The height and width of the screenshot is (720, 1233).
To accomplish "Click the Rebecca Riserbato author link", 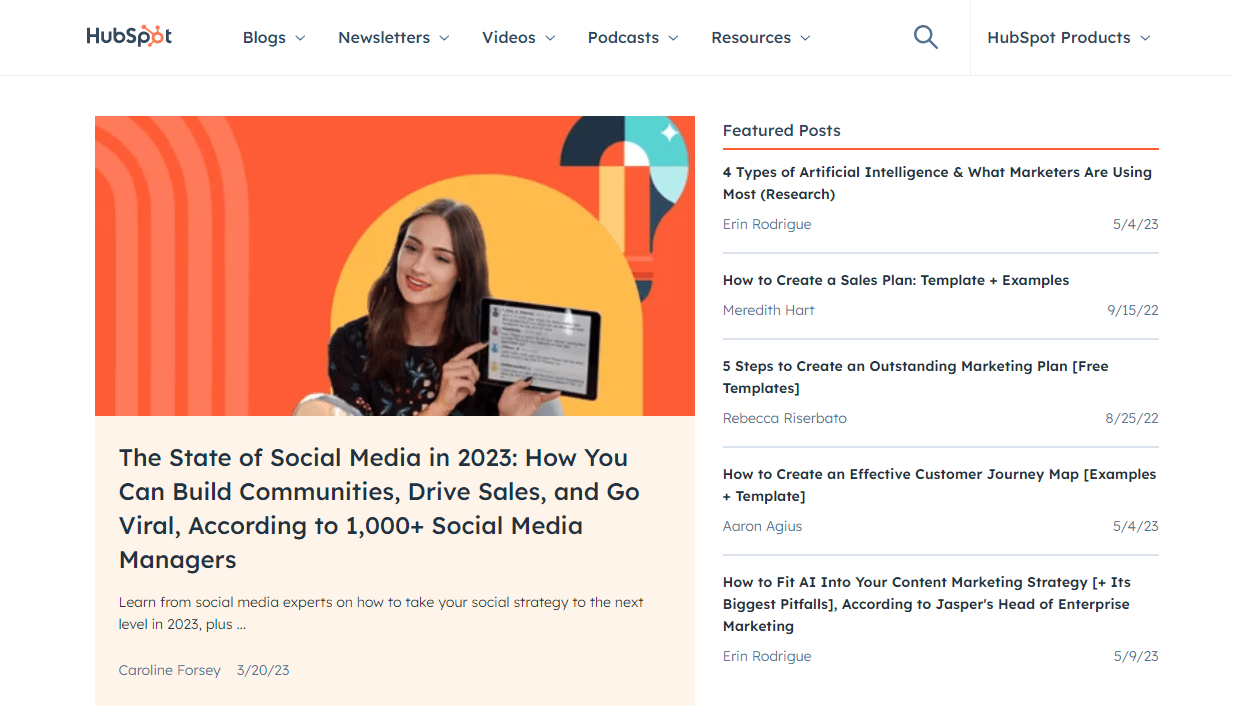I will point(784,418).
